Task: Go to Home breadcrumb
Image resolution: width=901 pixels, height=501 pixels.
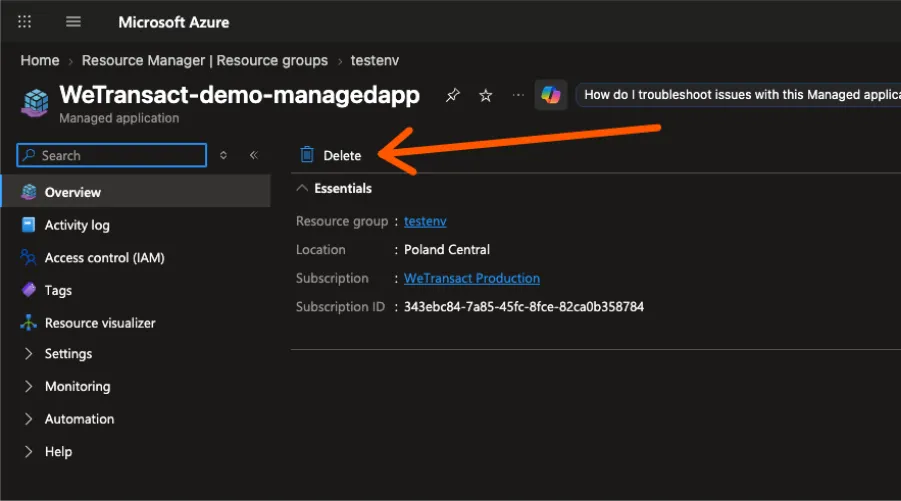Action: (40, 60)
